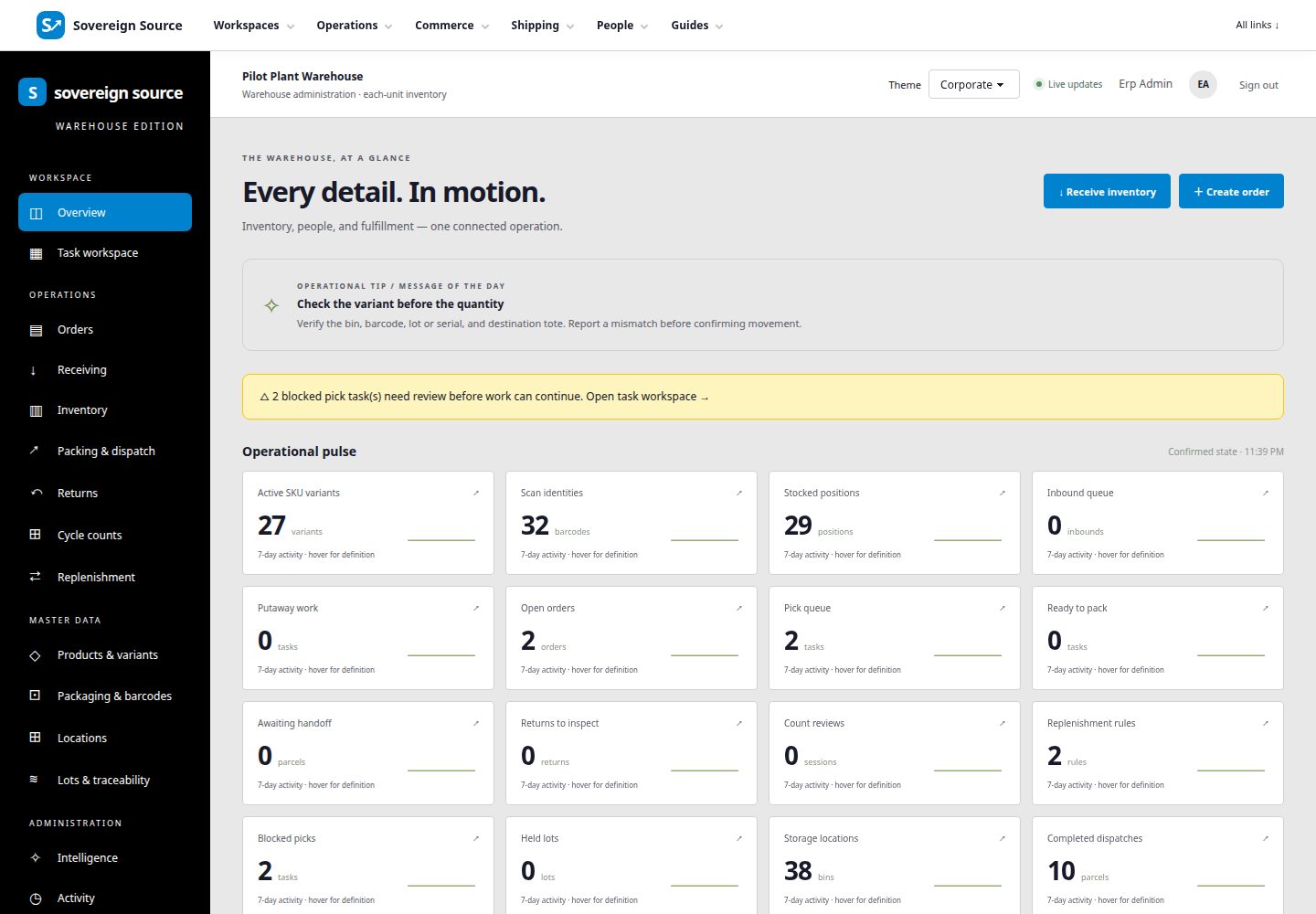Click the Held lots card
The image size is (1316, 914).
coord(631,865)
